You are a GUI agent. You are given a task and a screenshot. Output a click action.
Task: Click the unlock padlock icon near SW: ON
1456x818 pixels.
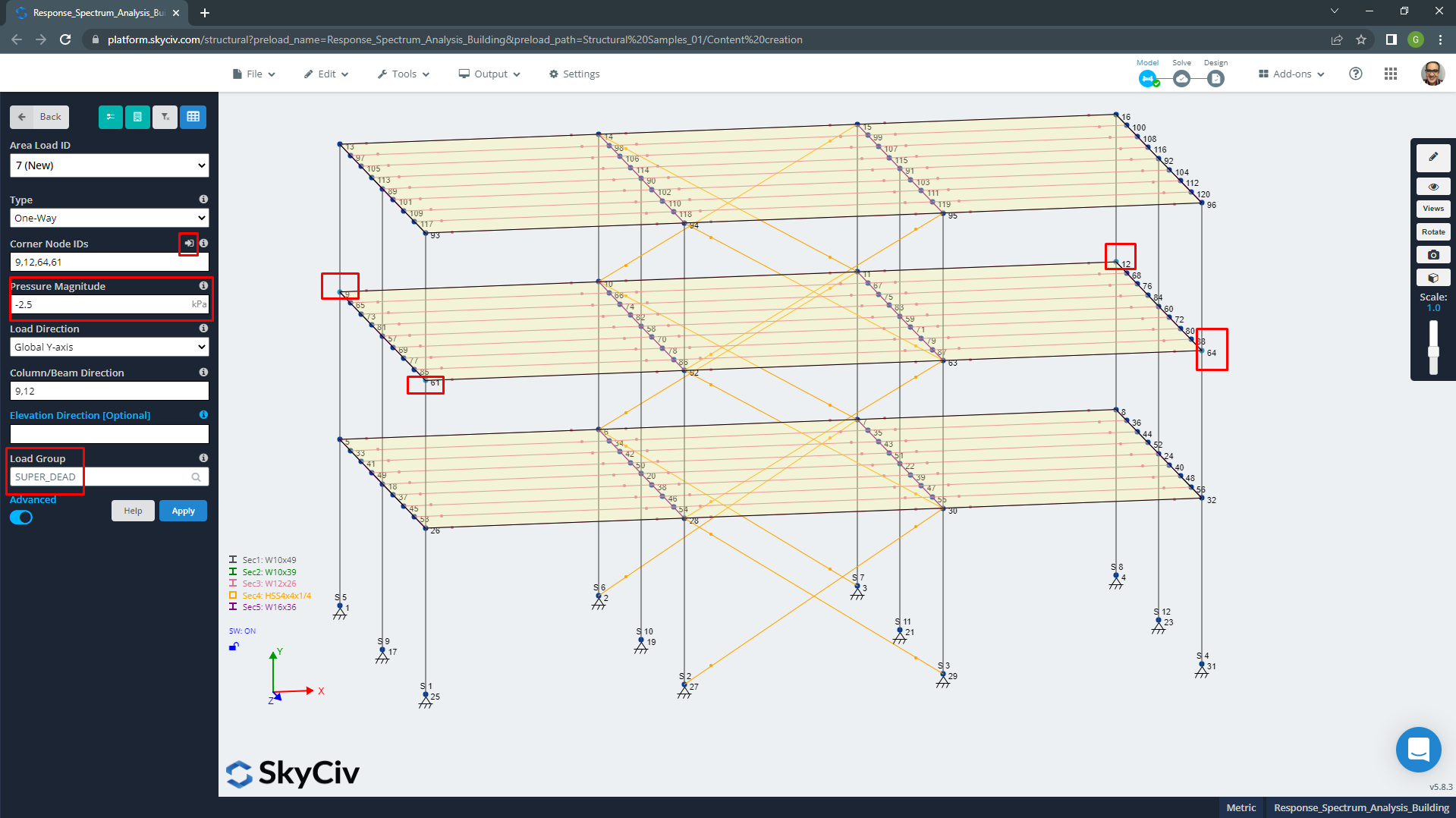[234, 646]
